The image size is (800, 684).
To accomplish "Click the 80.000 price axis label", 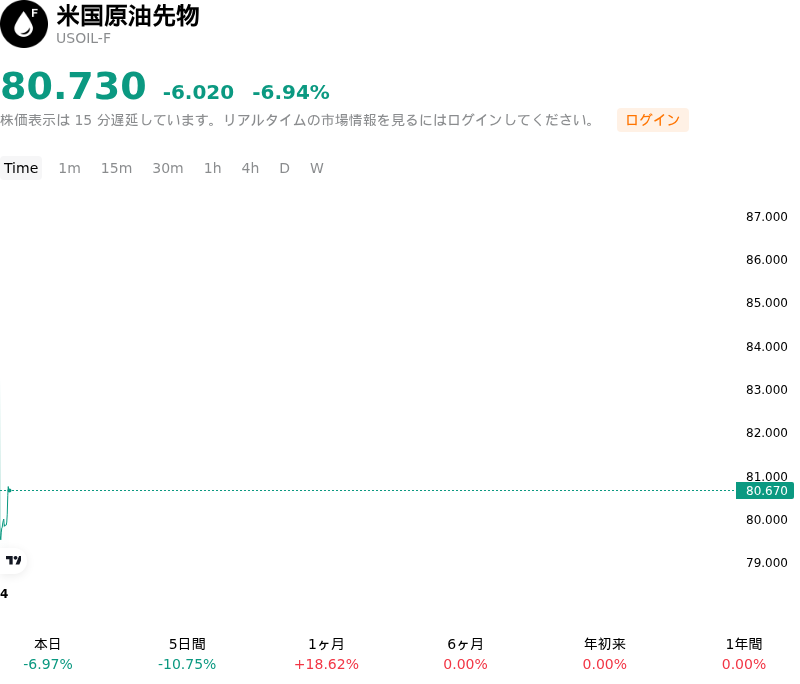I will (766, 520).
